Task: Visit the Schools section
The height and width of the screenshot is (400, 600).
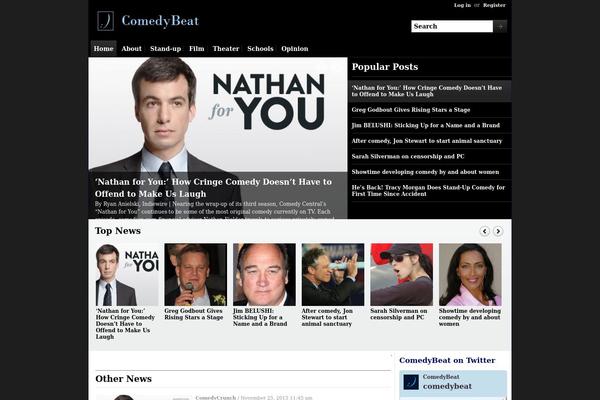Action: (260, 49)
